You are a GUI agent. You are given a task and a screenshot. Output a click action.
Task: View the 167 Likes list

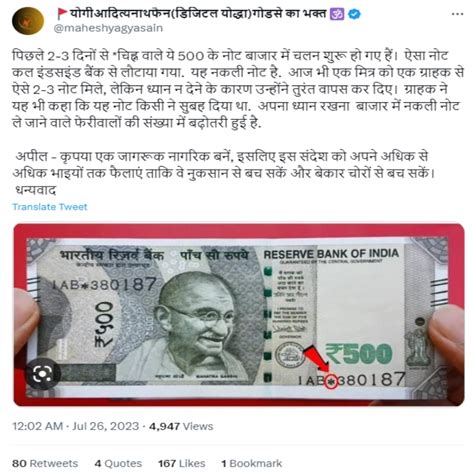[182, 463]
